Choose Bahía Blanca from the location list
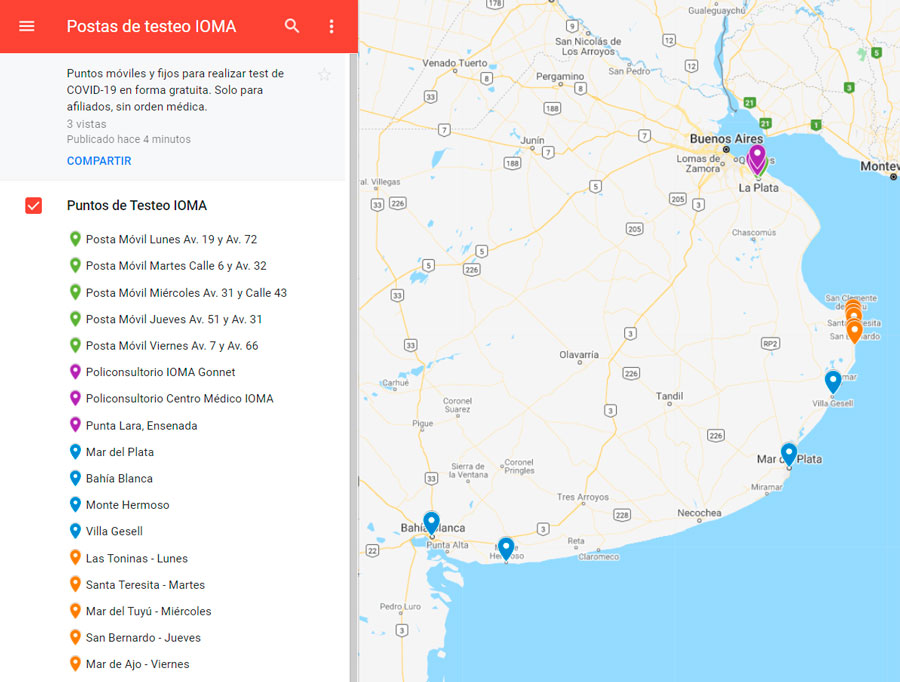Screen dimensions: 900x682 (119, 478)
